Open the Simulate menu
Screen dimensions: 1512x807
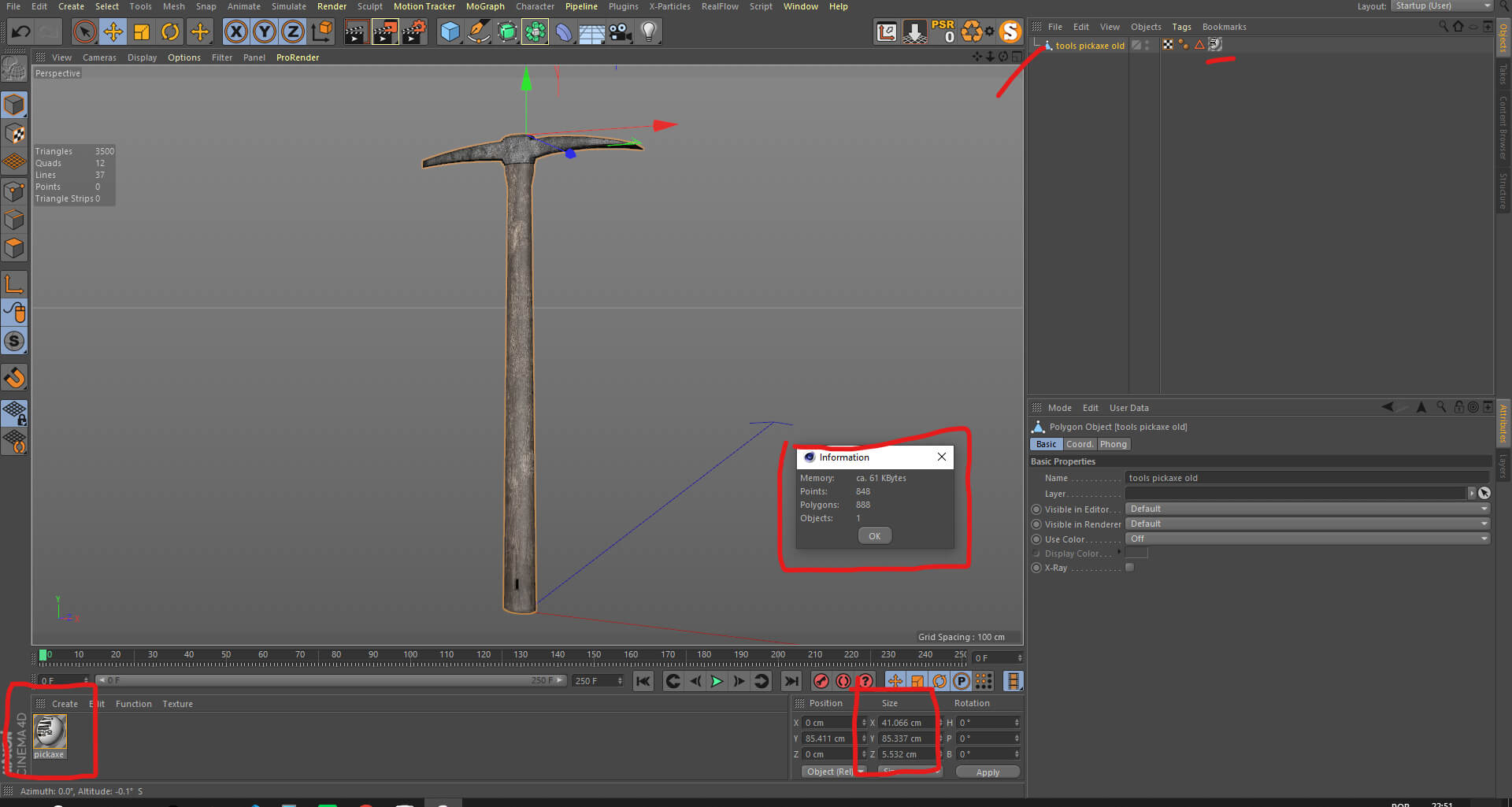(x=289, y=6)
